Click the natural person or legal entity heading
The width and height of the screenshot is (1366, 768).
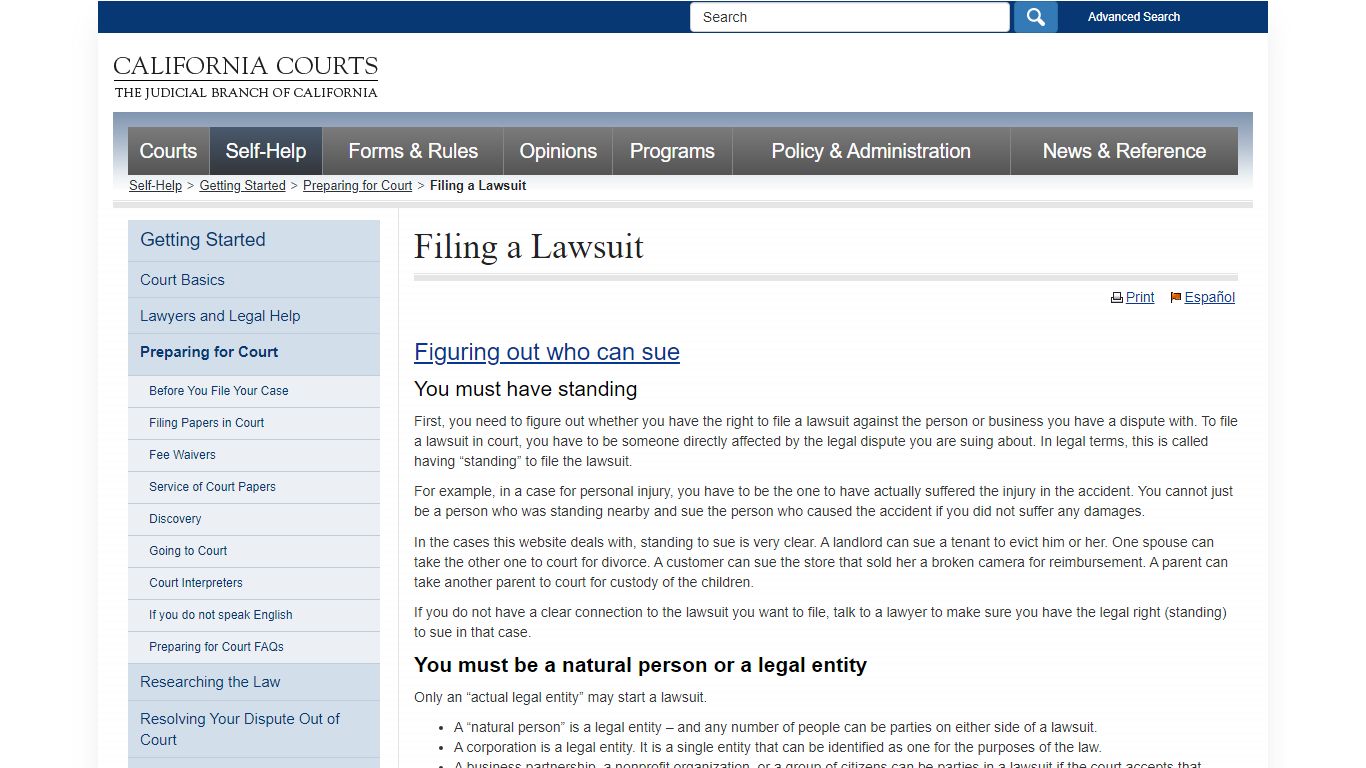(641, 665)
